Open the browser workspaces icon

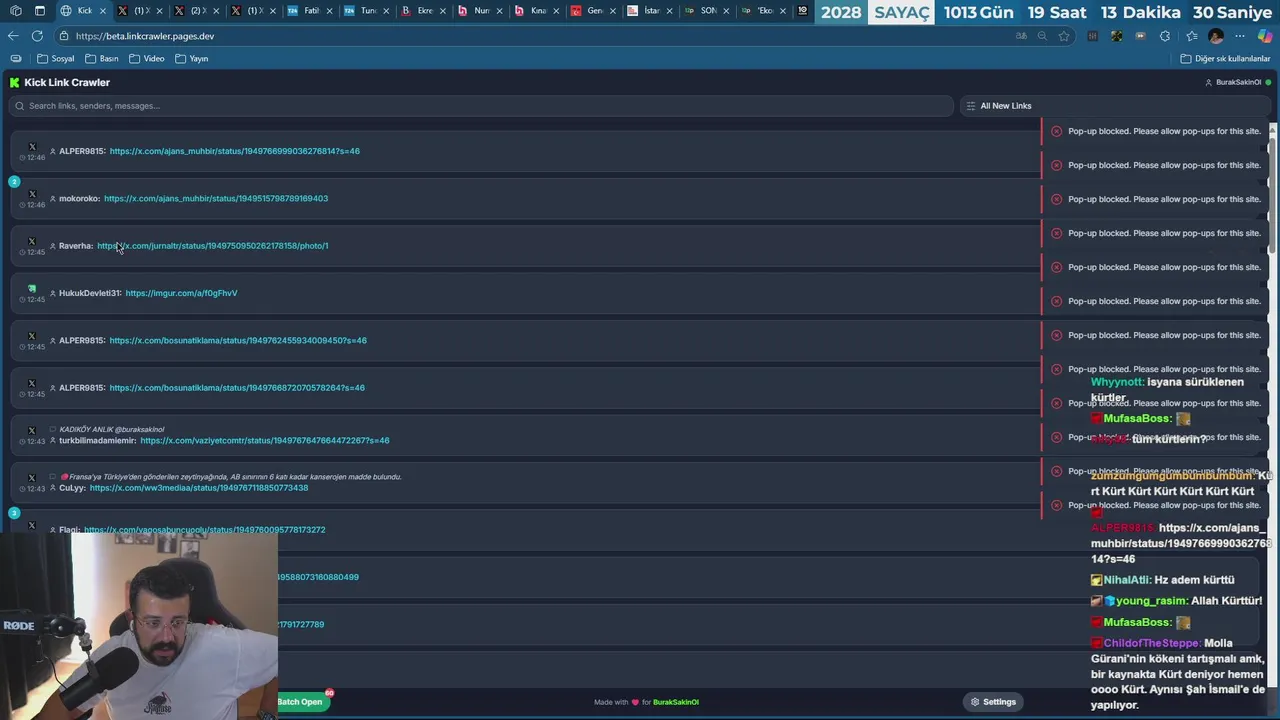point(15,11)
